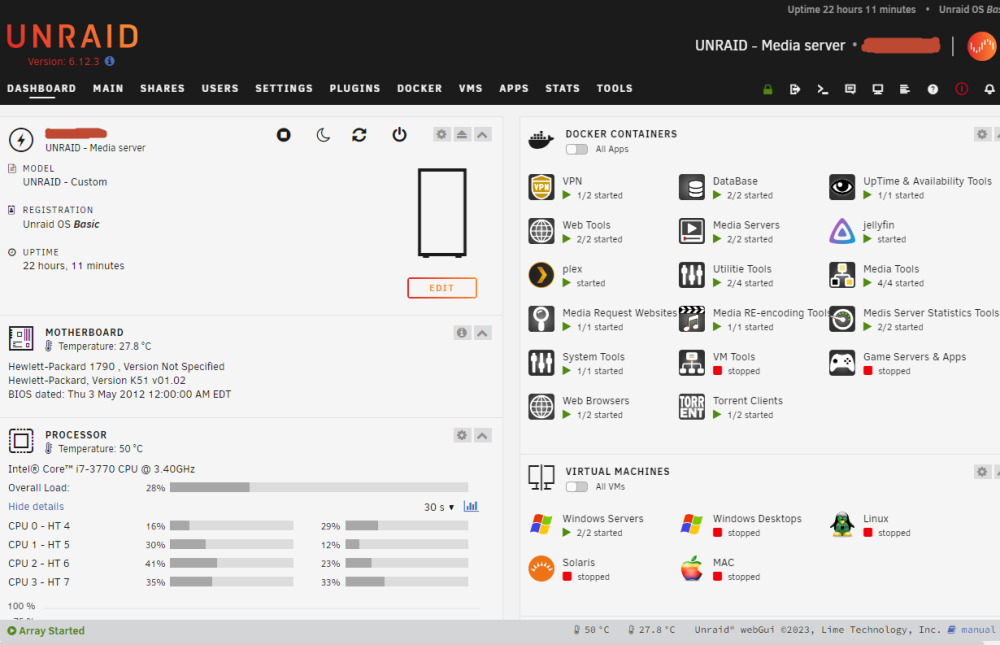Screen dimensions: 1000x645
Task: Open CPU chart graph icon
Action: [x=471, y=506]
